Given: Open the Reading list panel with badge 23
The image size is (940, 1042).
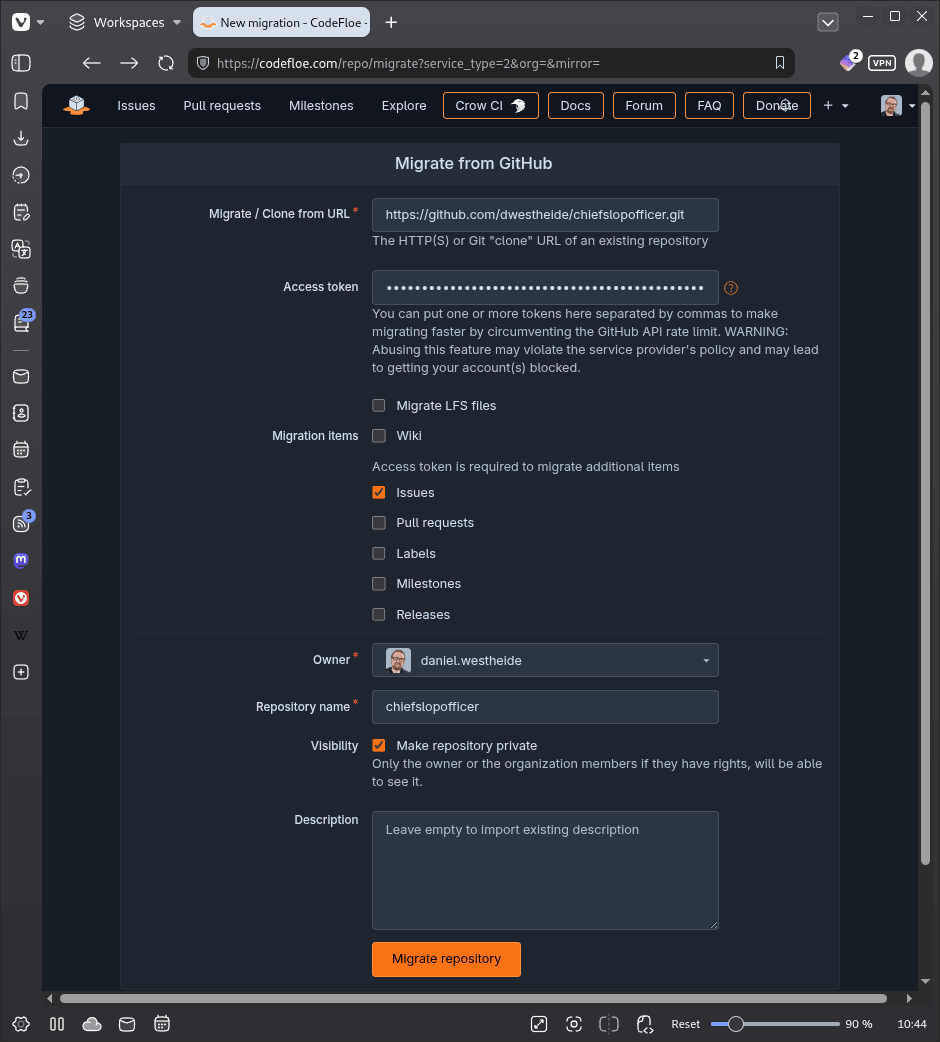Looking at the screenshot, I should (x=23, y=322).
